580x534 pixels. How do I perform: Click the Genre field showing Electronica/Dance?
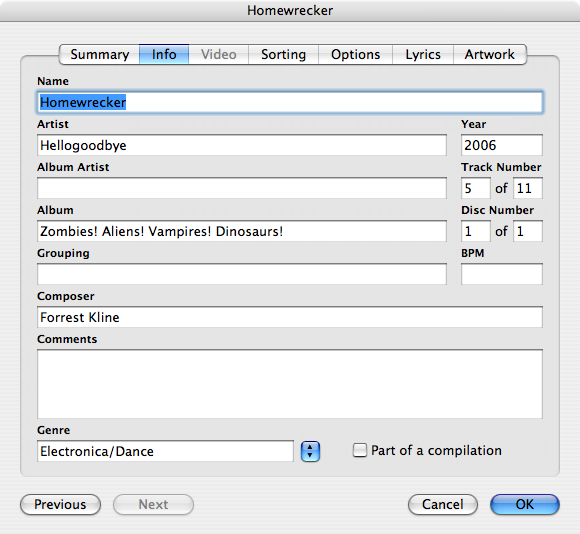[165, 451]
